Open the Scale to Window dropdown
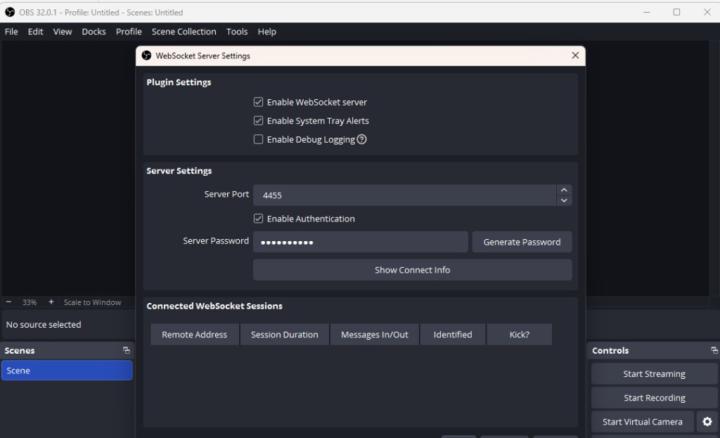Screen dimensions: 720x438 (x=92, y=302)
